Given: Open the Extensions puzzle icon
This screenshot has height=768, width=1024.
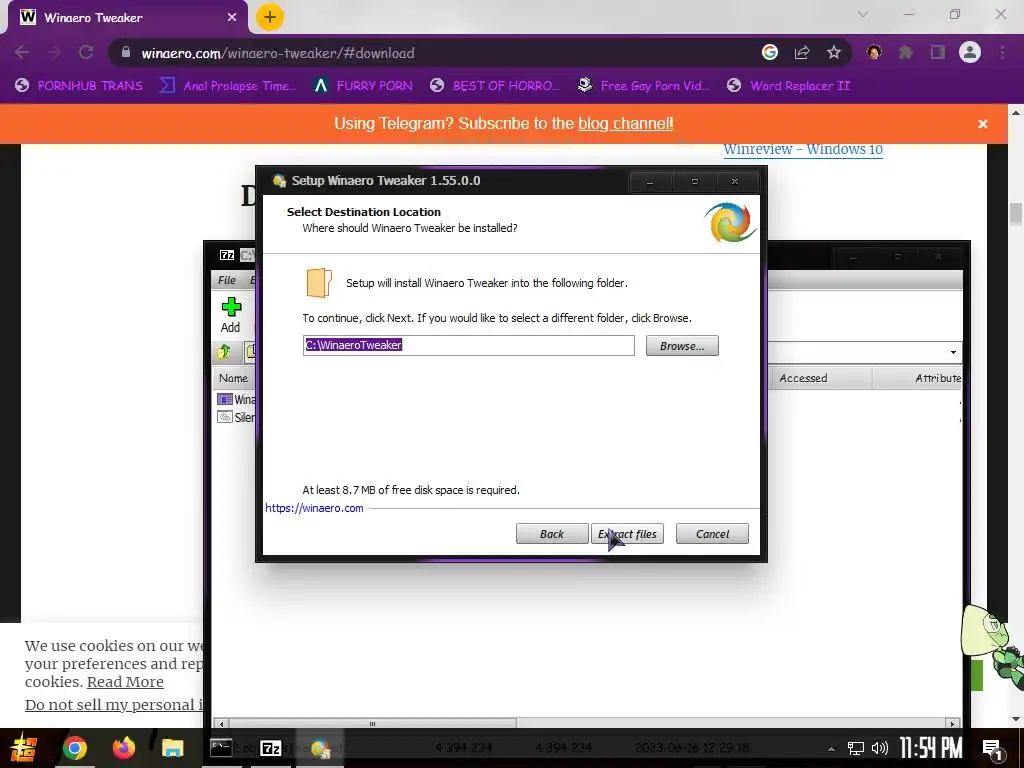Looking at the screenshot, I should click(x=906, y=52).
